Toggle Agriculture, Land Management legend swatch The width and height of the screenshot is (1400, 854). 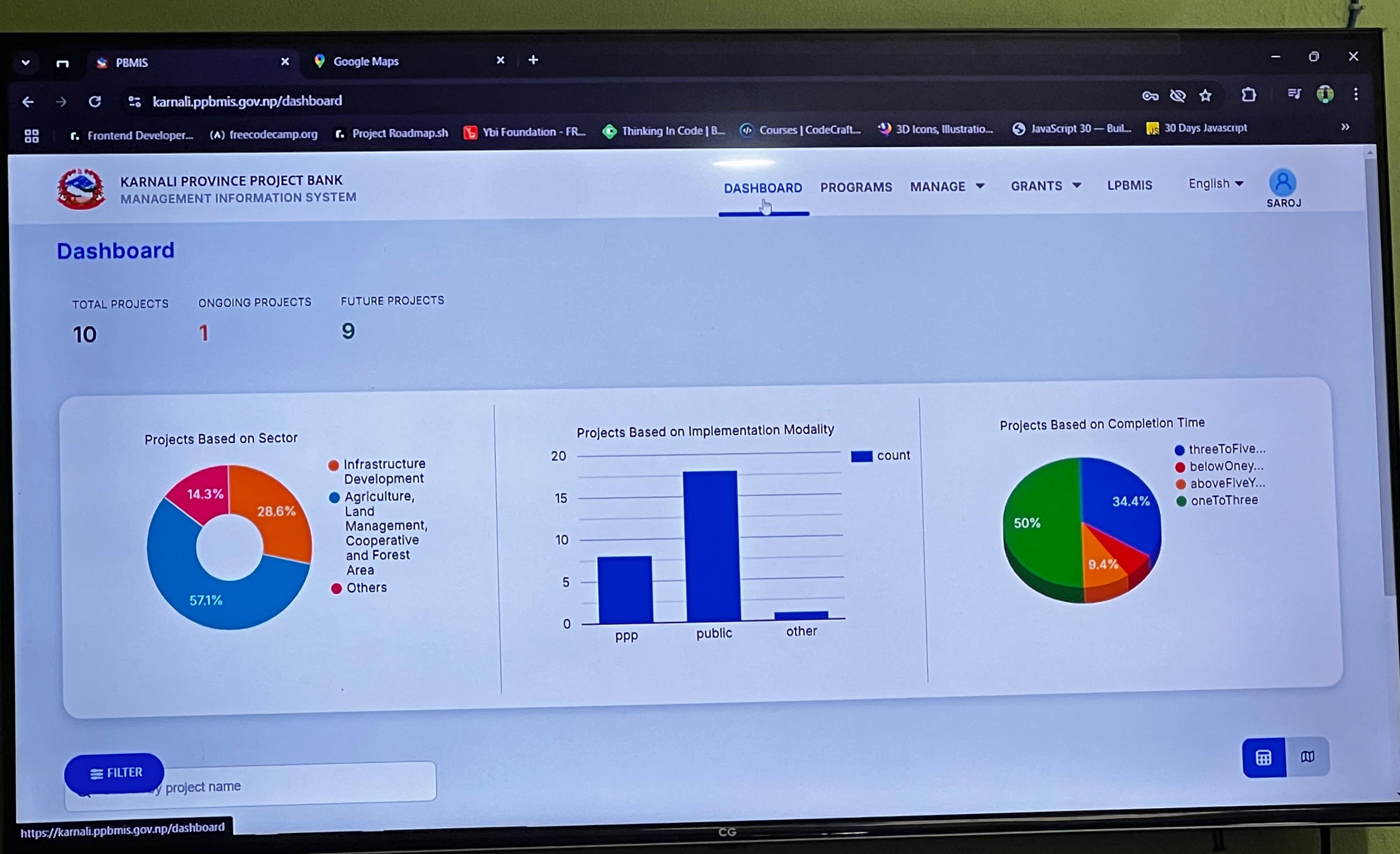(x=334, y=498)
